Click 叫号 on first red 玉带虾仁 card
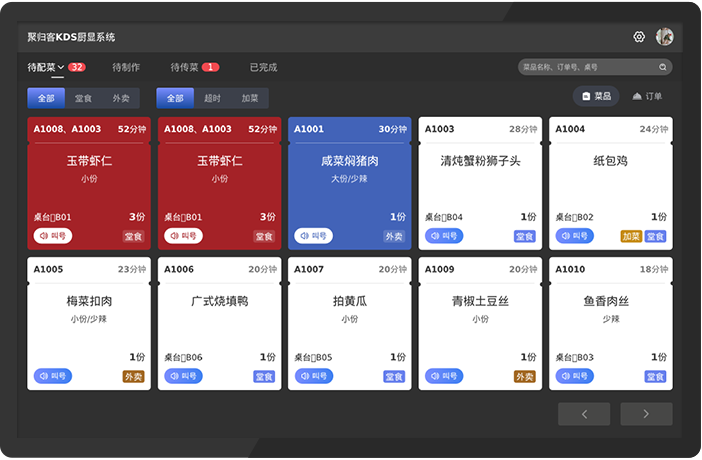This screenshot has height=460, width=702. (x=53, y=236)
